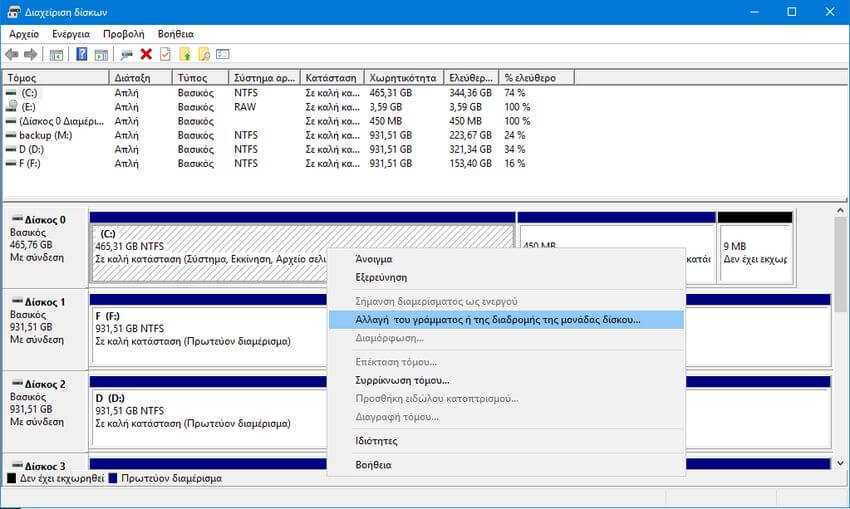Click the 3,59 GB capacity cell for E:

pos(385,107)
